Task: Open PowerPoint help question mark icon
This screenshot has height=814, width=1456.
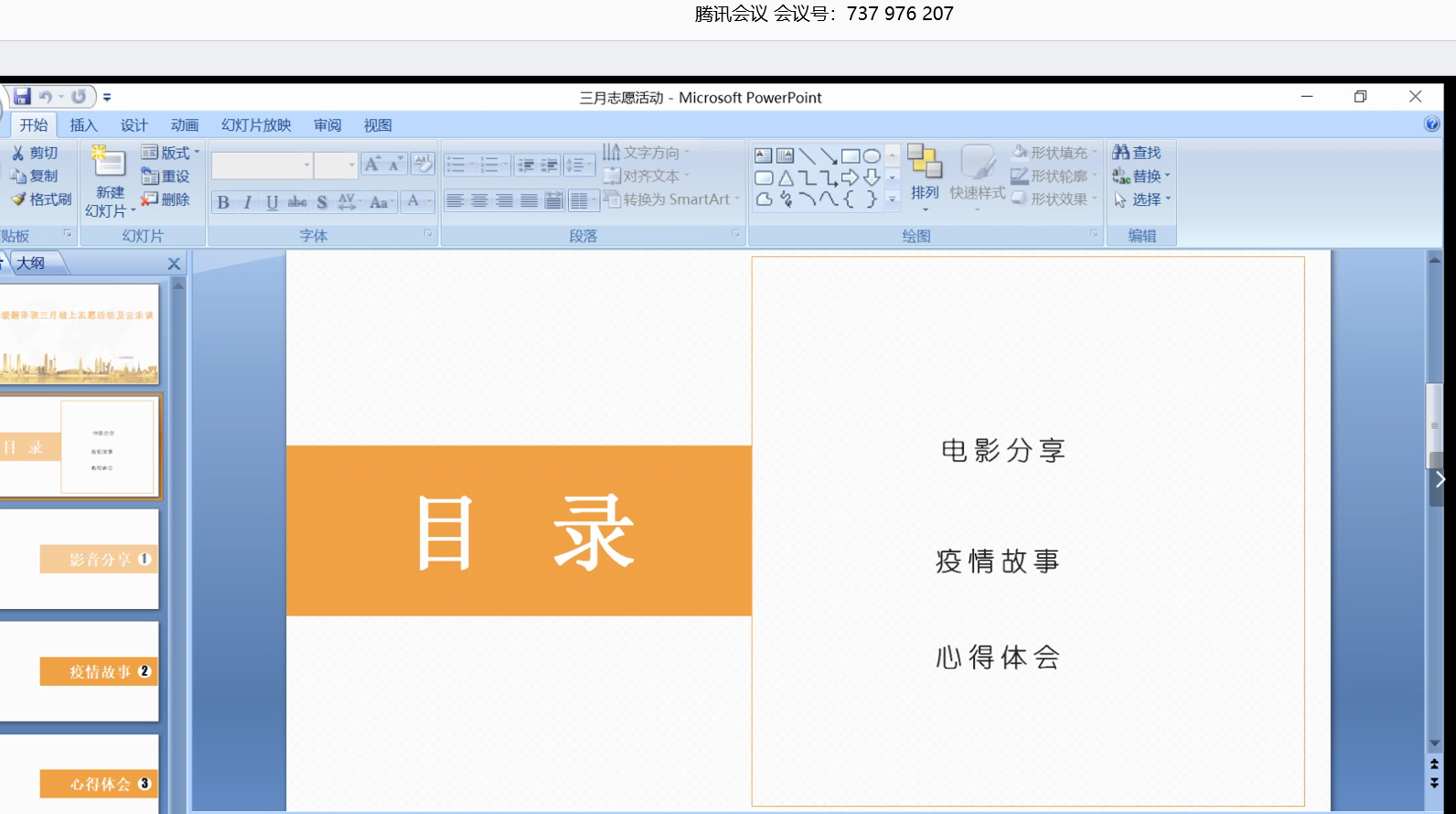Action: (1431, 124)
